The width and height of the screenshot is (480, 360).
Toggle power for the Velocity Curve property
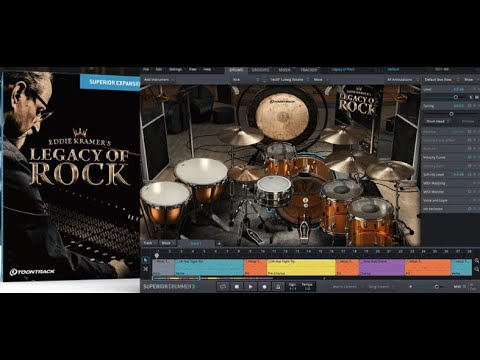[x=469, y=157]
